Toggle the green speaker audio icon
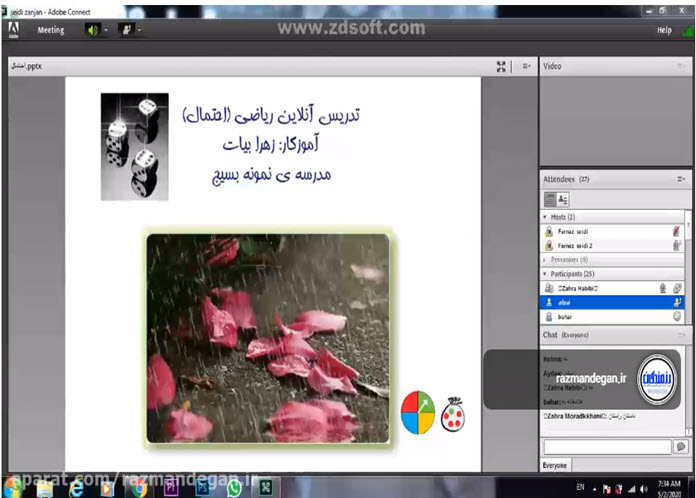 tap(93, 30)
